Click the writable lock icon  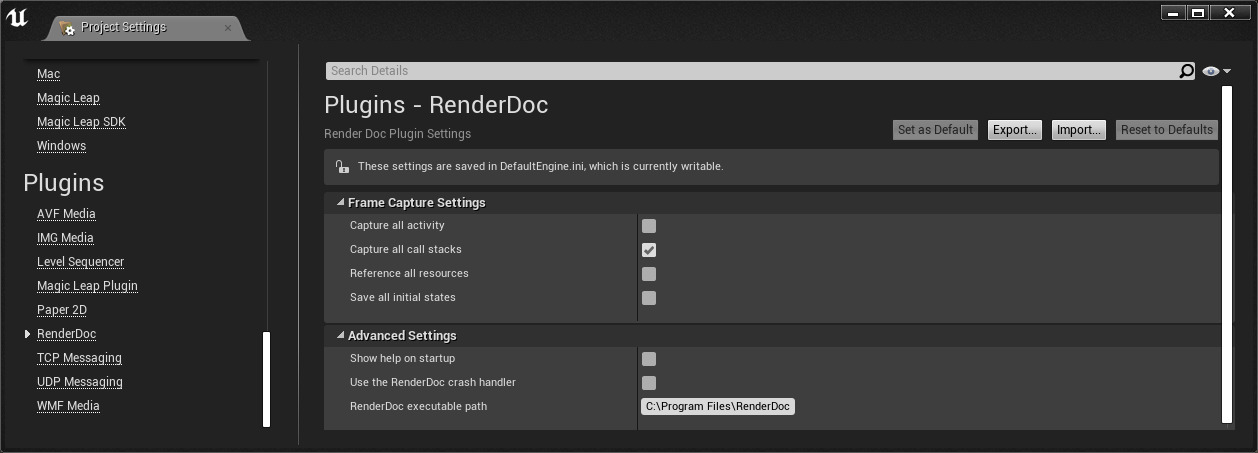pyautogui.click(x=342, y=167)
